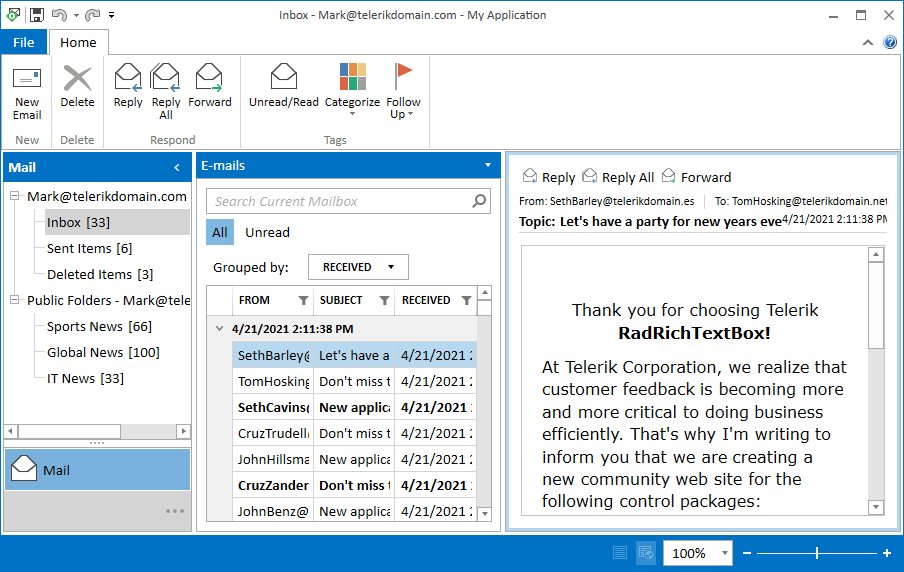The height and width of the screenshot is (572, 904).
Task: Open the Global News [100] folder
Action: point(103,352)
